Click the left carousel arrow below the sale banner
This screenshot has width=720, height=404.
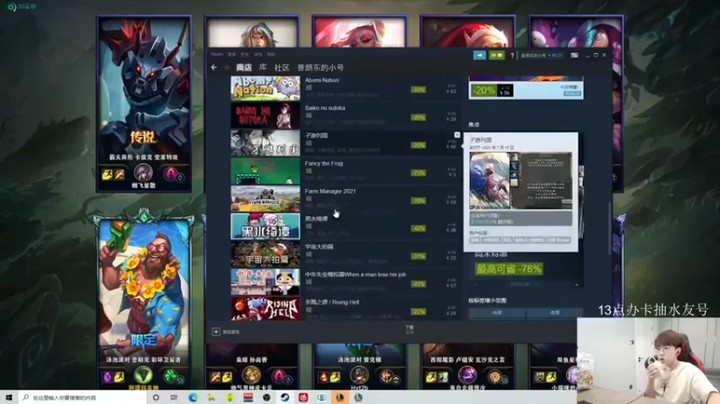click(476, 285)
